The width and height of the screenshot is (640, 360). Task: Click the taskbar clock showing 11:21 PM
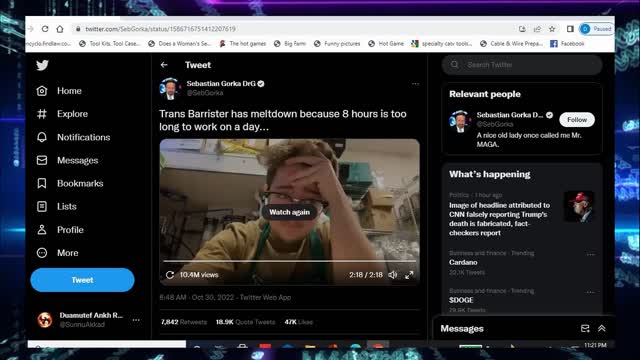click(595, 345)
